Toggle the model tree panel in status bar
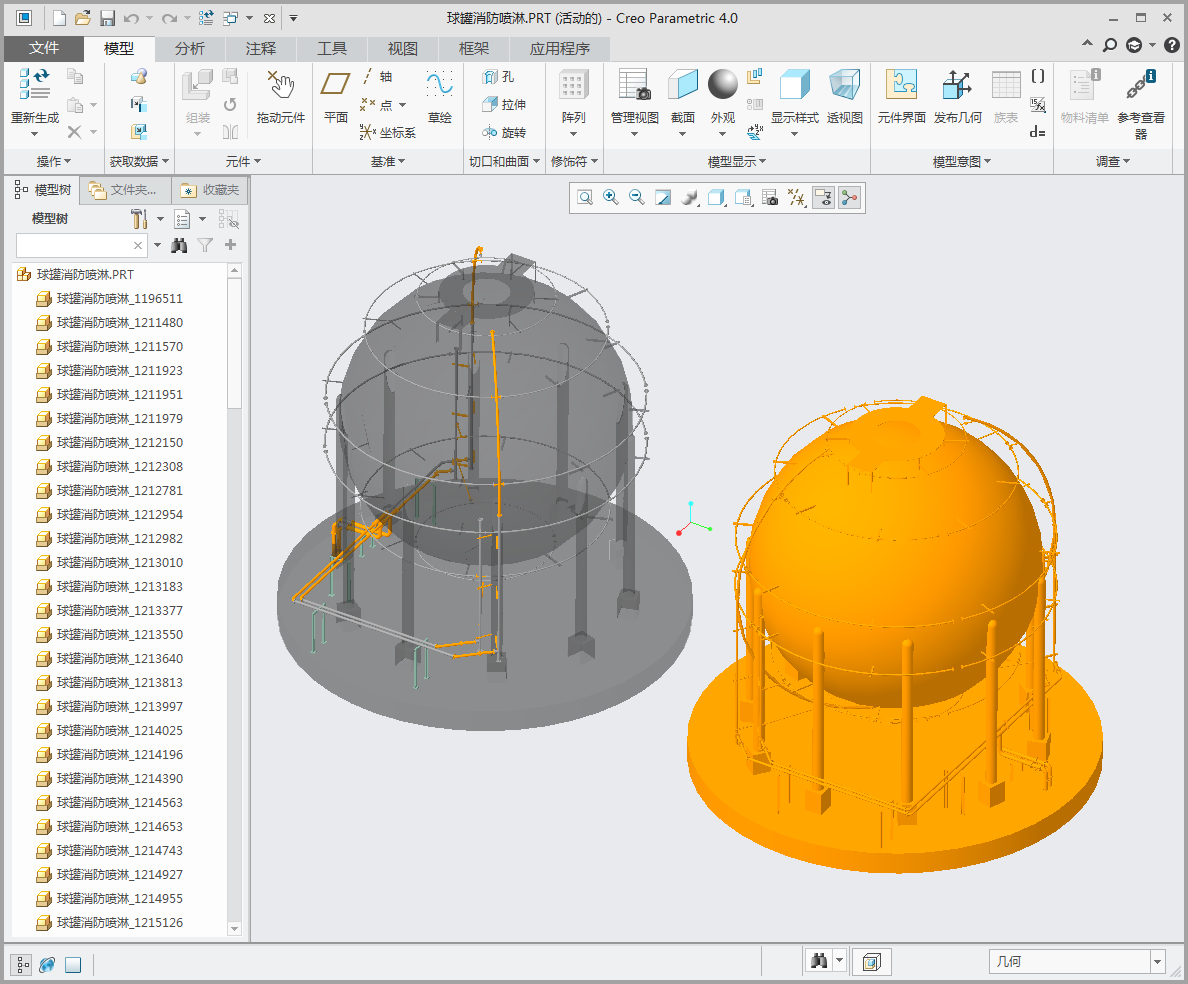This screenshot has width=1188, height=984. pos(22,964)
